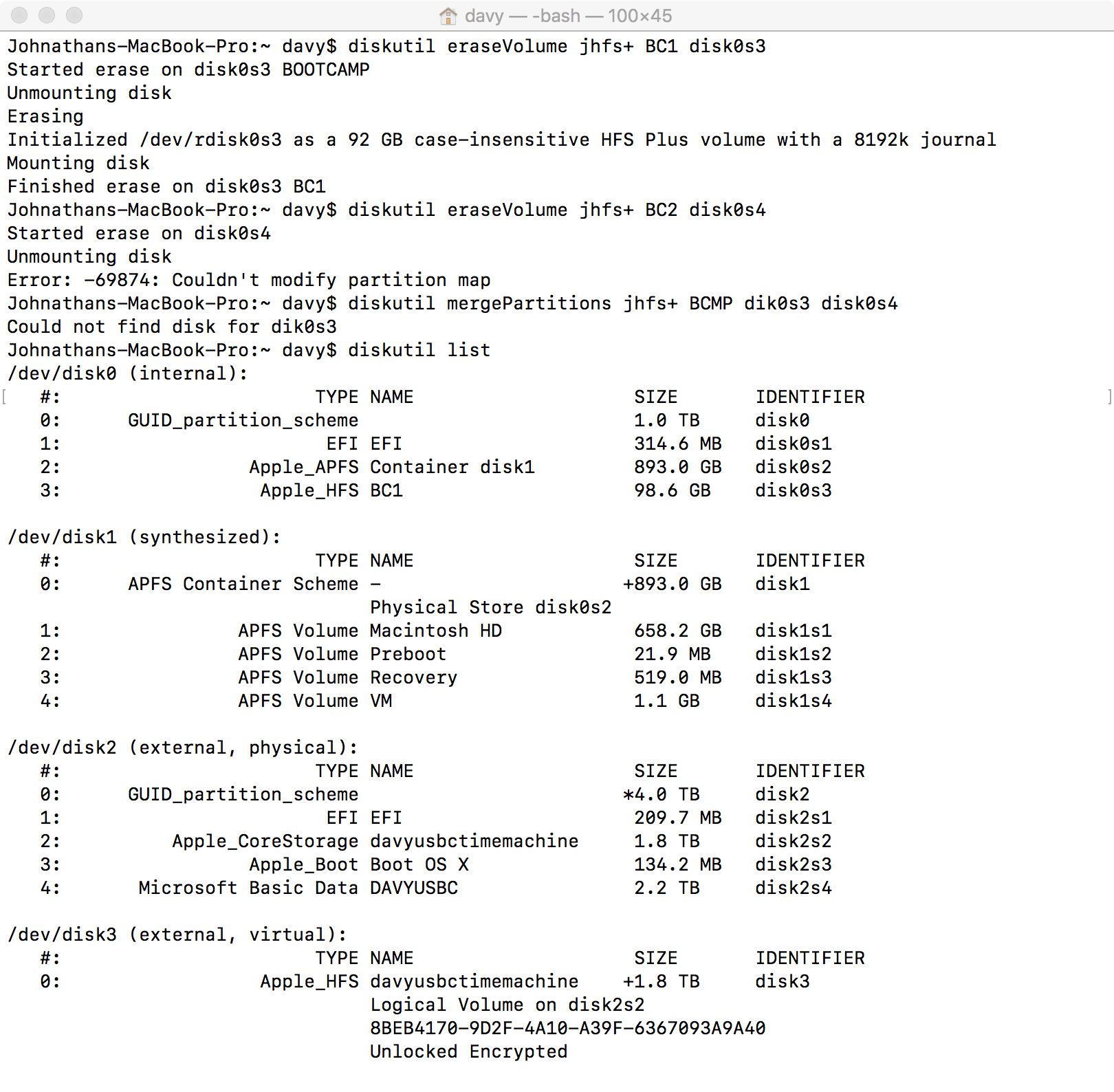Click the diskutil list command
This screenshot has width=1114, height=1092.
[419, 350]
